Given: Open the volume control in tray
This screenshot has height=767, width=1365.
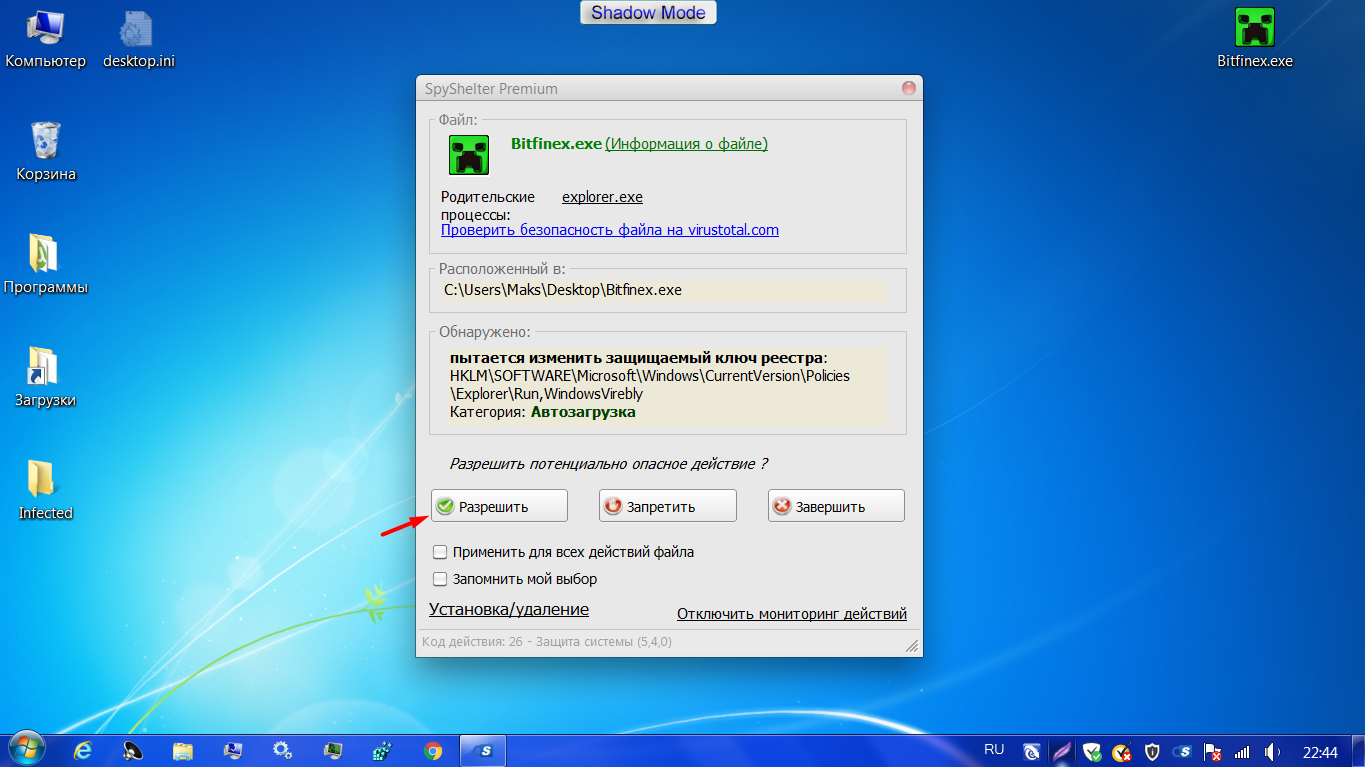Looking at the screenshot, I should click(x=1273, y=752).
